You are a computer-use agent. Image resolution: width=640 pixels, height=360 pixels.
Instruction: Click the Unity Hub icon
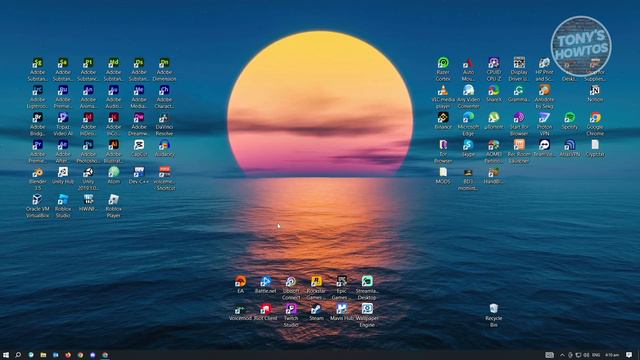(63, 172)
